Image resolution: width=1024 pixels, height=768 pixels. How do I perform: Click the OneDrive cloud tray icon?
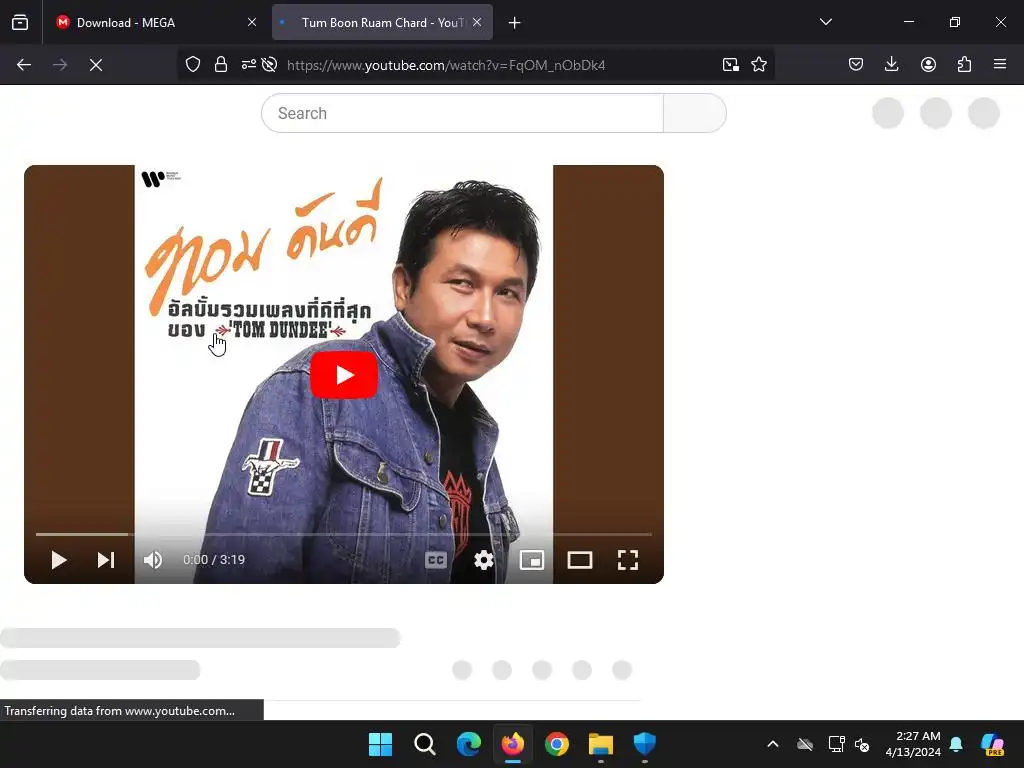point(805,744)
